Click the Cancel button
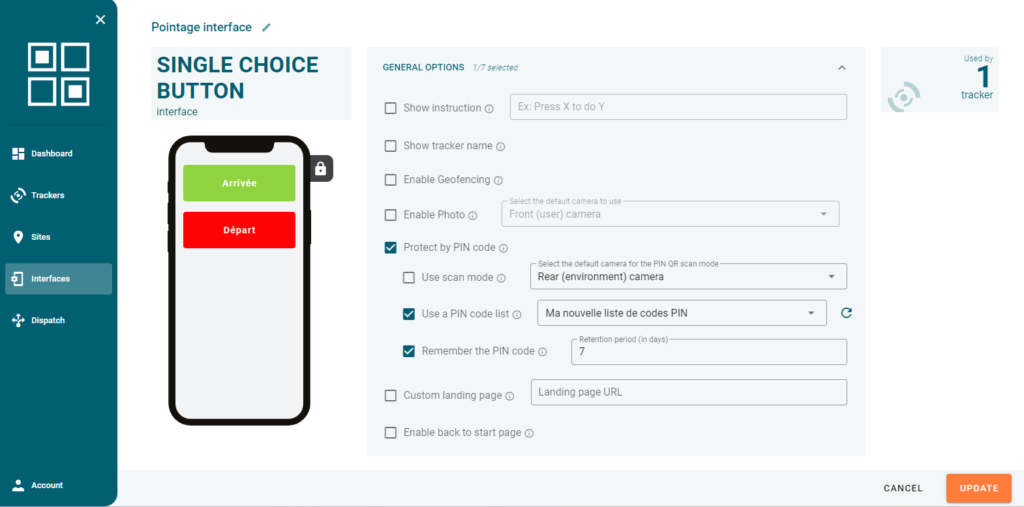This screenshot has width=1024, height=507. point(903,488)
